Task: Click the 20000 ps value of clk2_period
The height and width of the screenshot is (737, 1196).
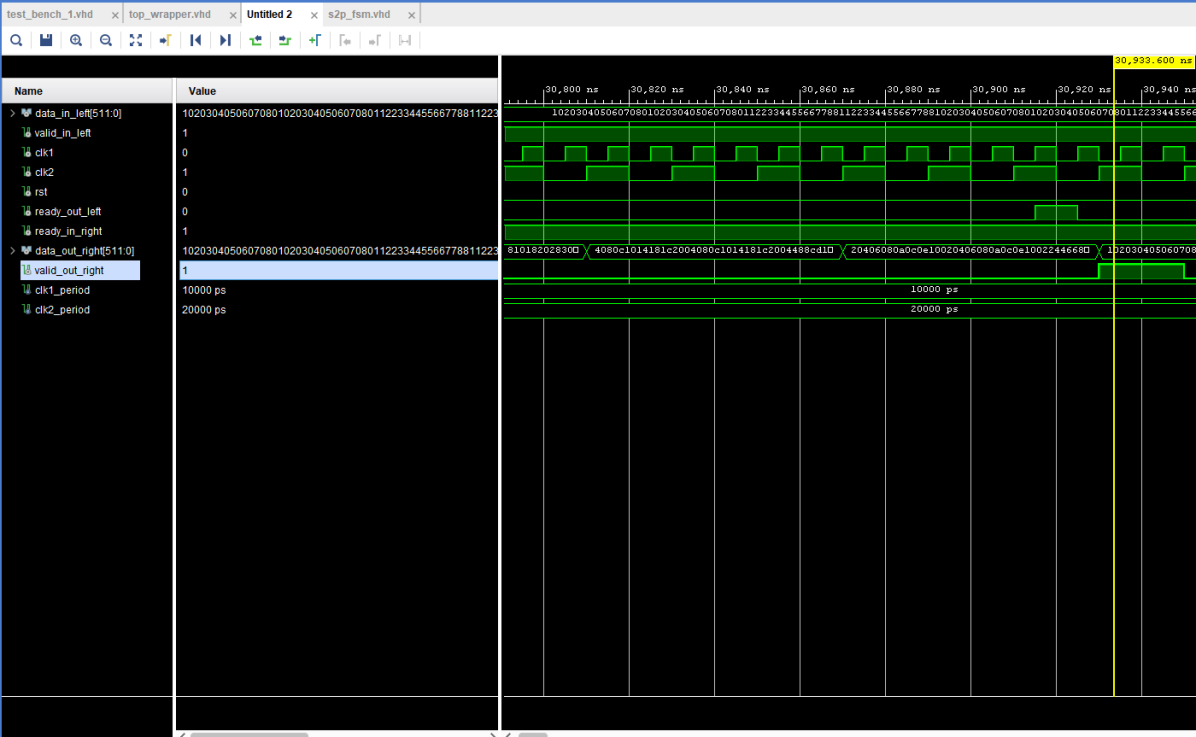Action: coord(204,310)
